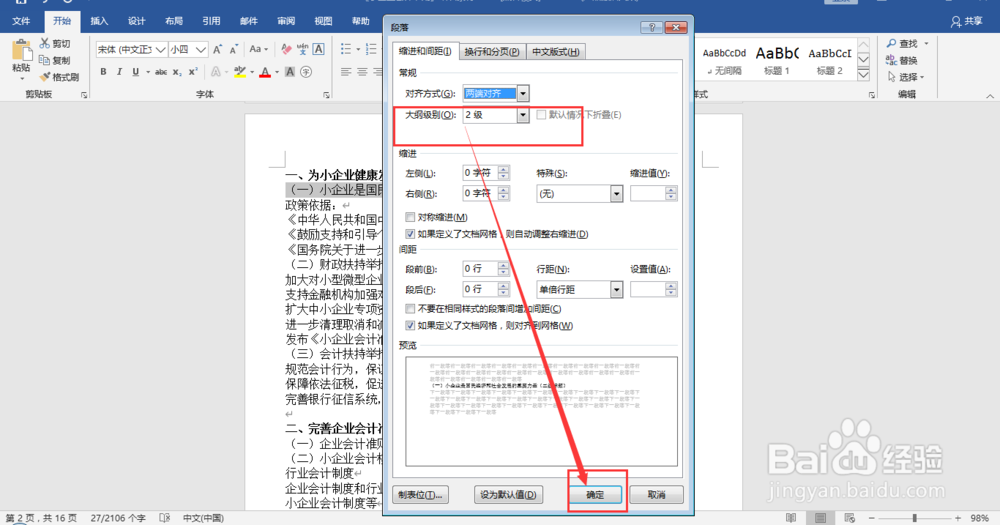1000x525 pixels.
Task: Open the alignment (对齐方式) dropdown
Action: 522,94
